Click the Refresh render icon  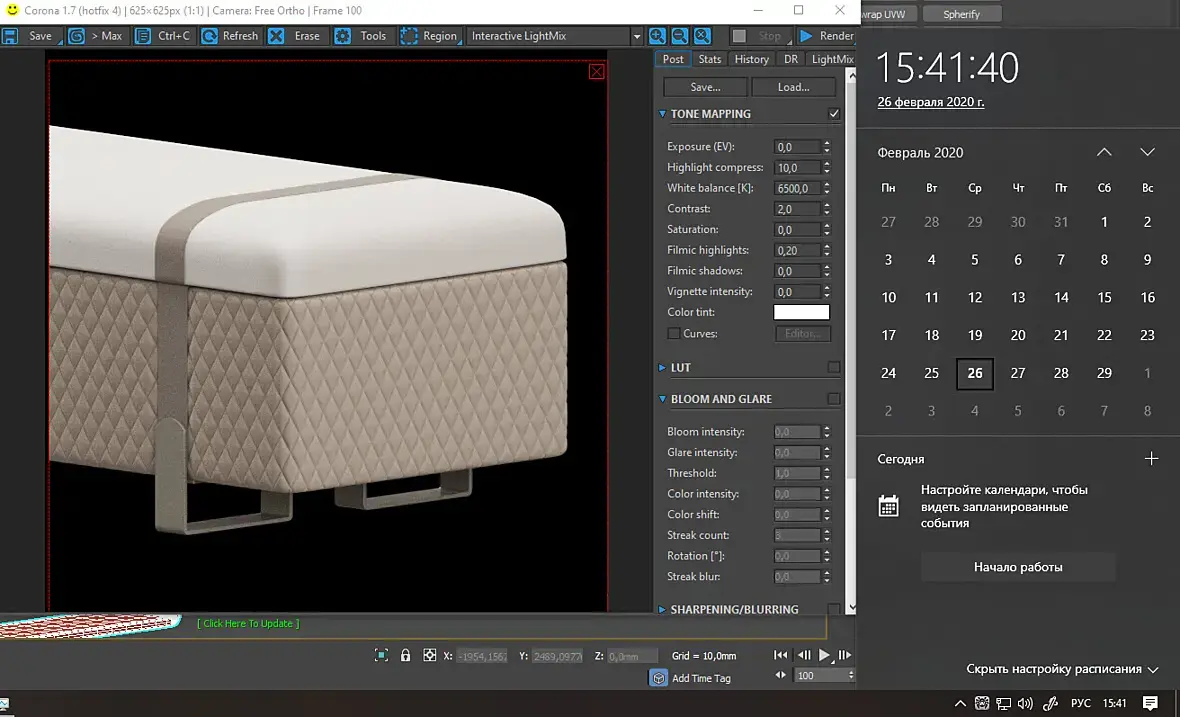click(x=210, y=36)
